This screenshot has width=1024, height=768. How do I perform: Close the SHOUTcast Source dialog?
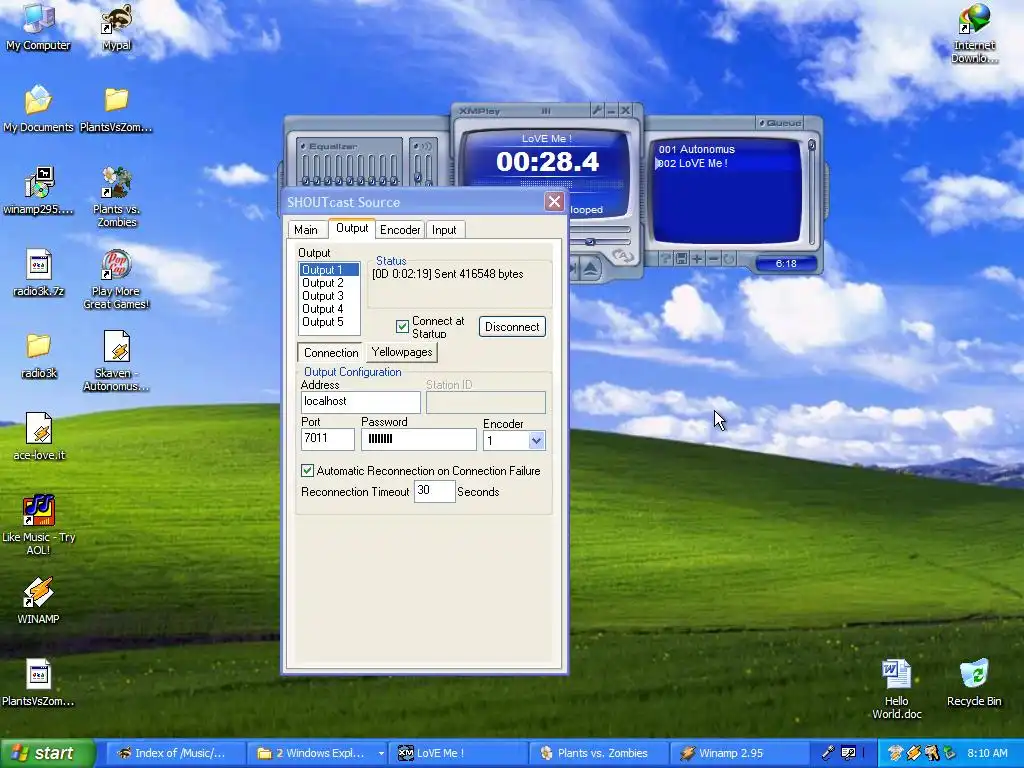[554, 202]
